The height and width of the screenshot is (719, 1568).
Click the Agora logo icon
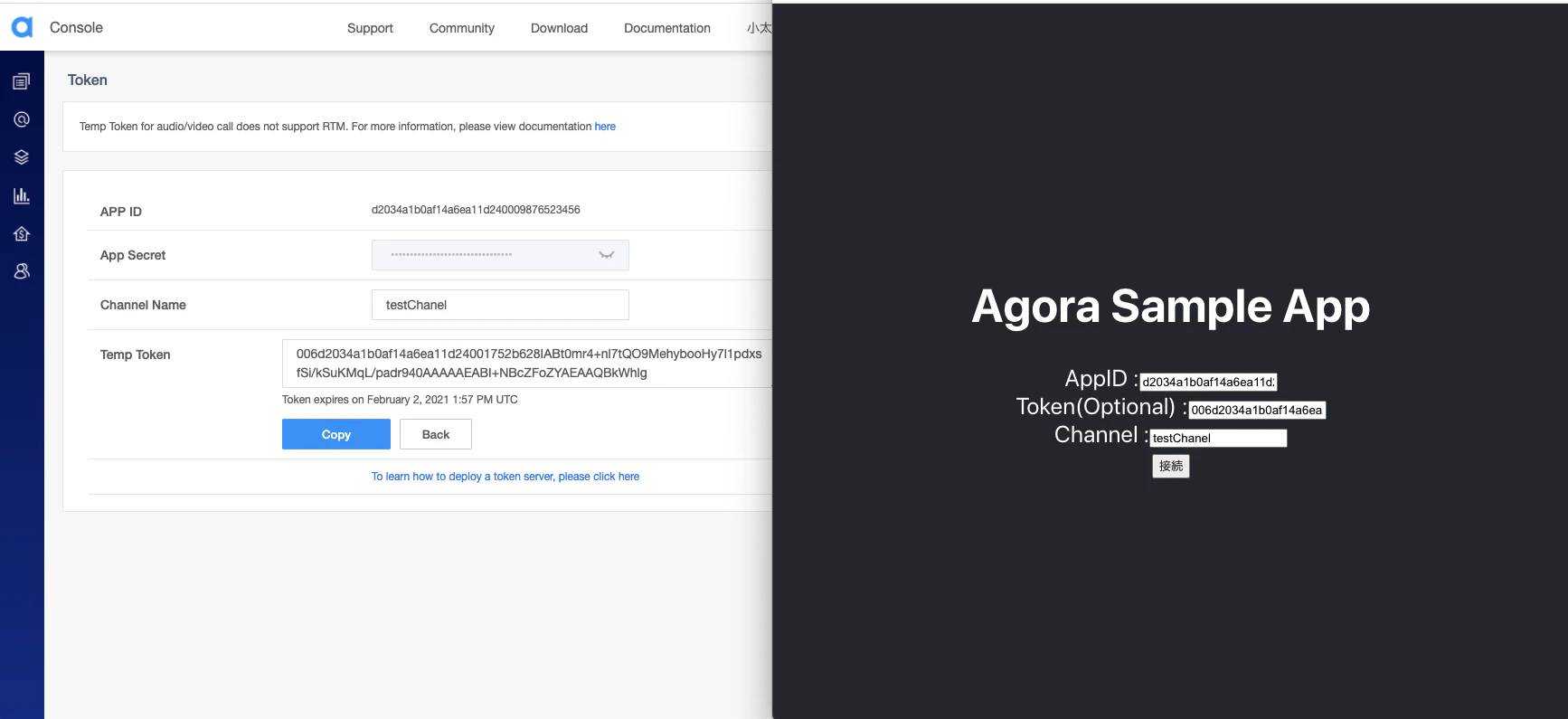click(x=23, y=27)
